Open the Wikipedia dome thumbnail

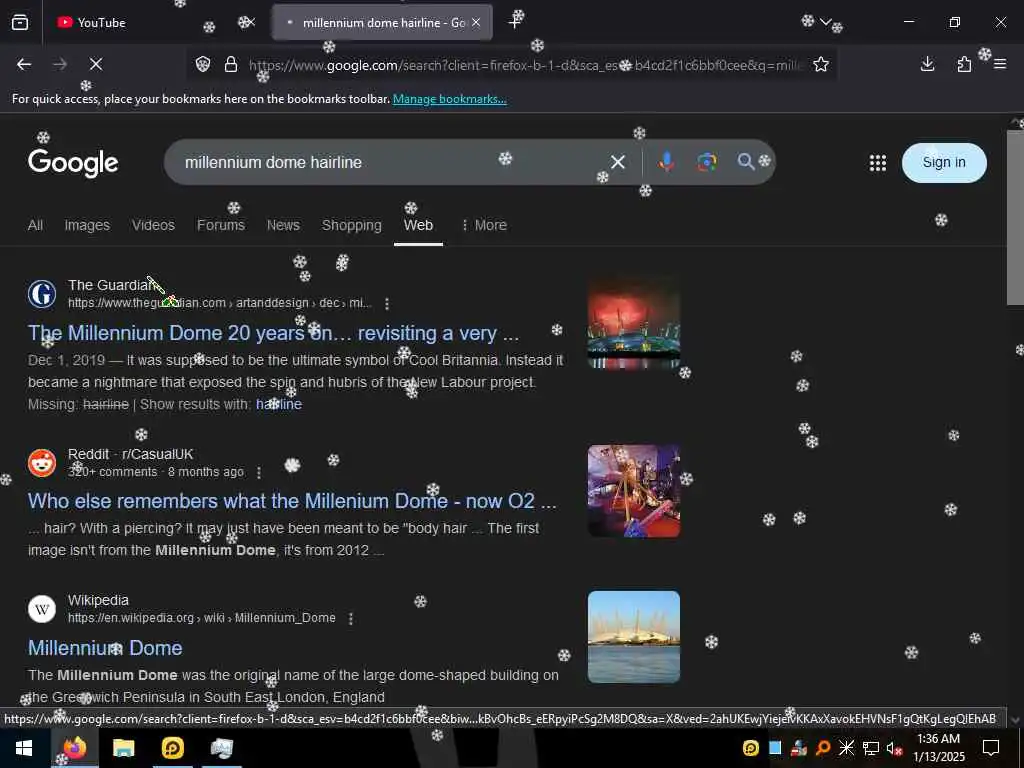click(x=633, y=637)
